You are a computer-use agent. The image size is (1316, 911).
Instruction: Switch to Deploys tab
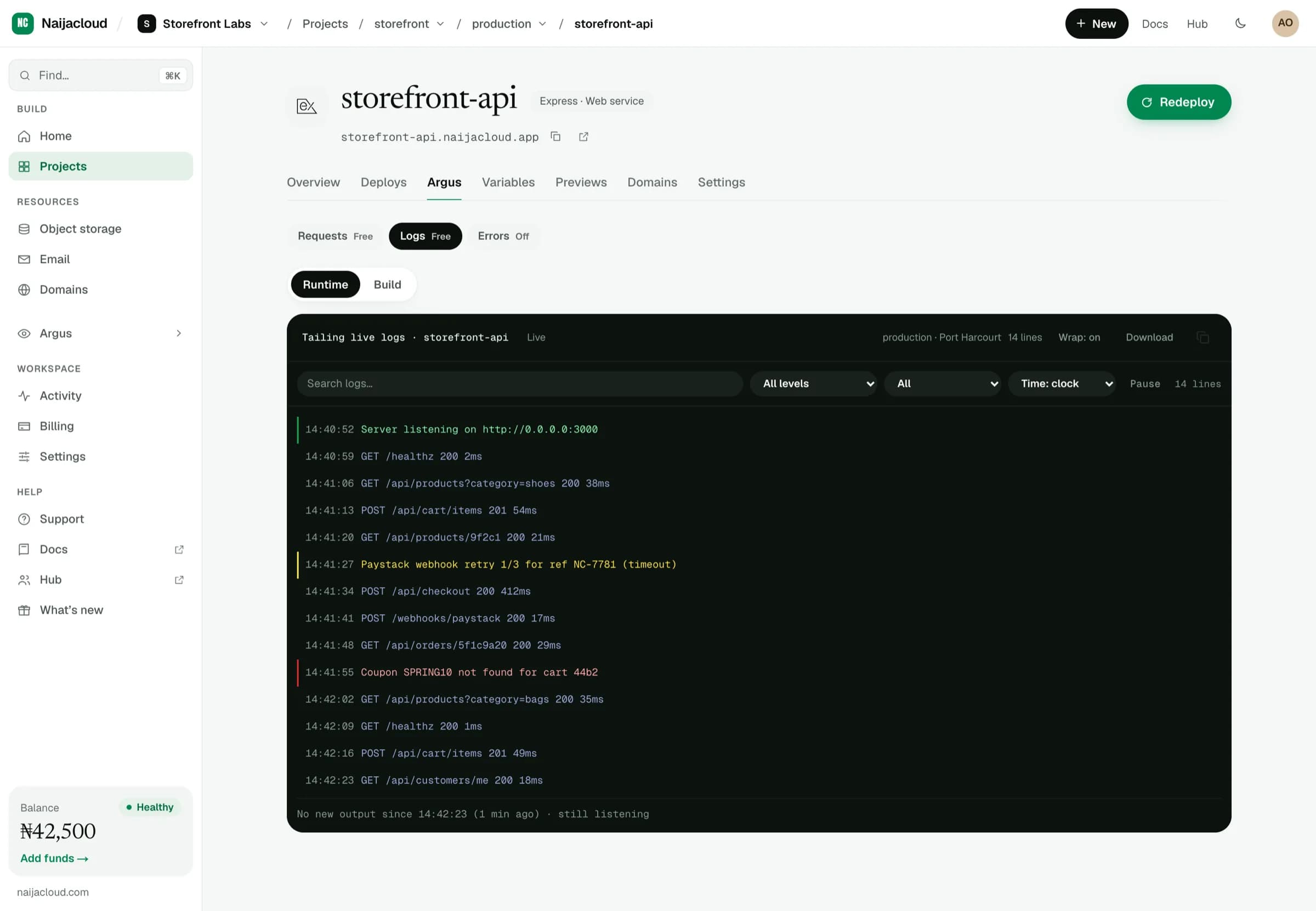pos(383,182)
